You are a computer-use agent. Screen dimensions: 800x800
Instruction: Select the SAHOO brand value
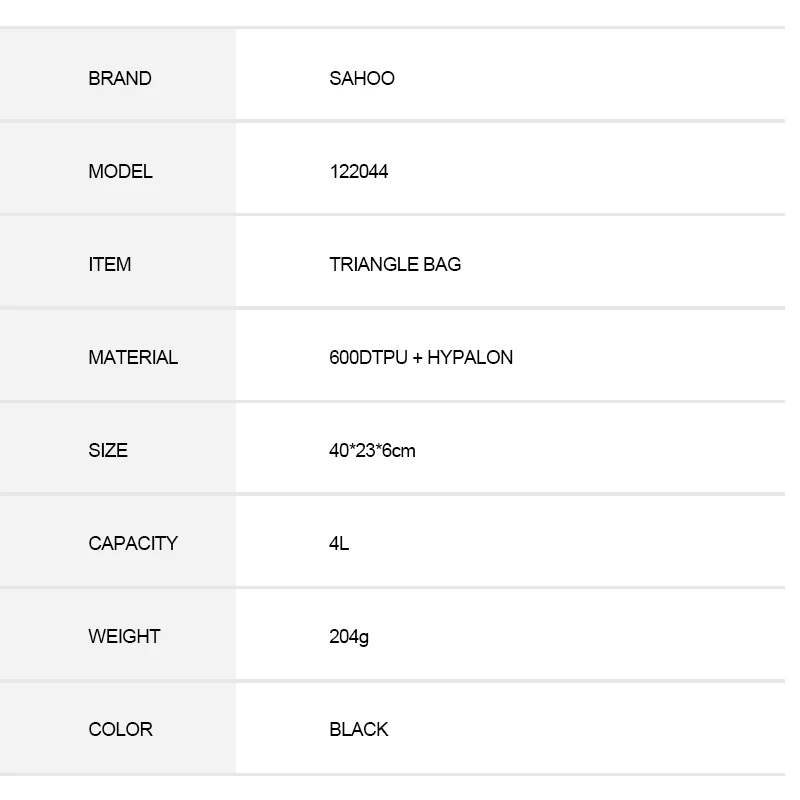pos(362,79)
